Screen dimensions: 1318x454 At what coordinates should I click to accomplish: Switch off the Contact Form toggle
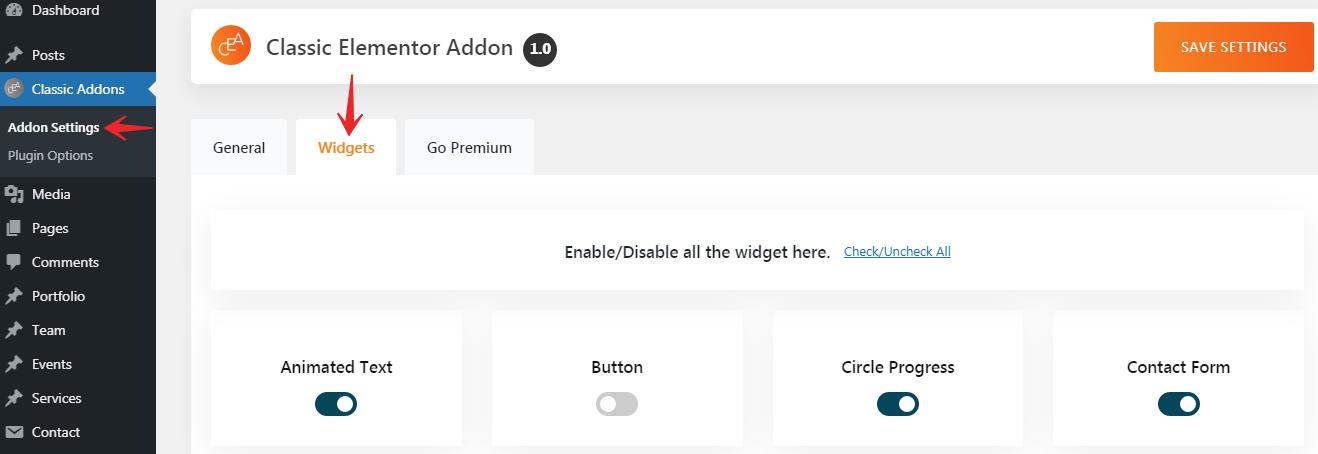coord(1179,404)
